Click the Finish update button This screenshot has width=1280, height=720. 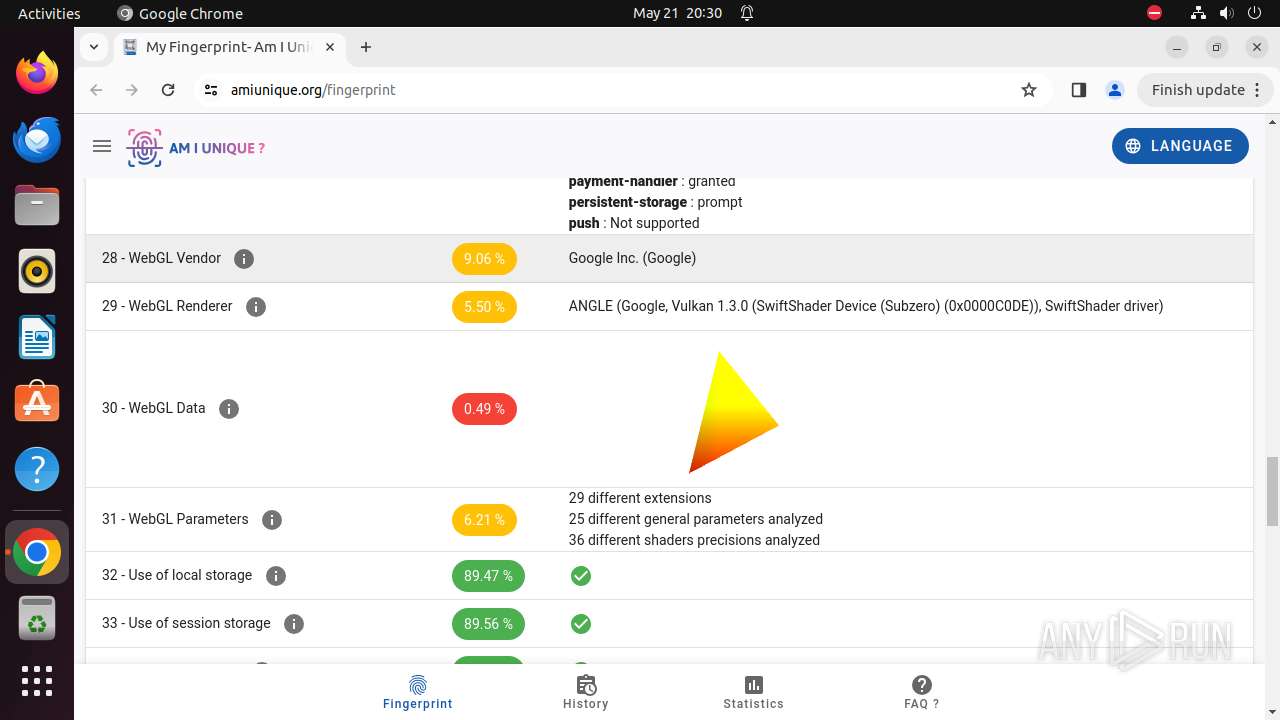(x=1207, y=90)
